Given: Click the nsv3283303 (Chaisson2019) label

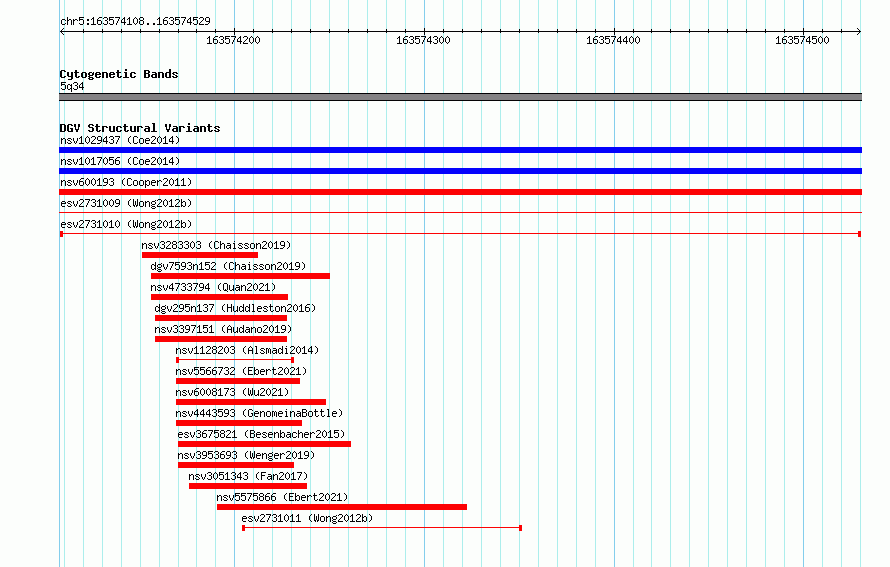Looking at the screenshot, I should tap(216, 245).
